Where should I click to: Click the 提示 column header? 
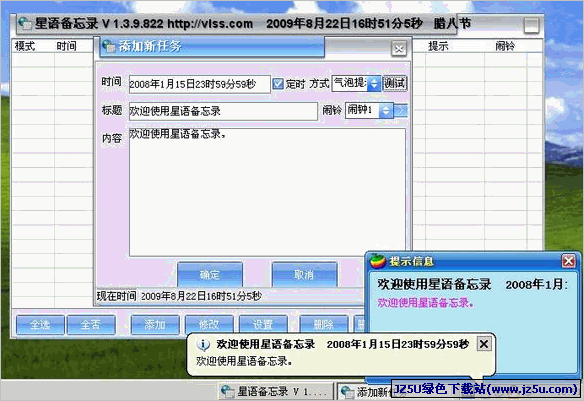pyautogui.click(x=438, y=46)
